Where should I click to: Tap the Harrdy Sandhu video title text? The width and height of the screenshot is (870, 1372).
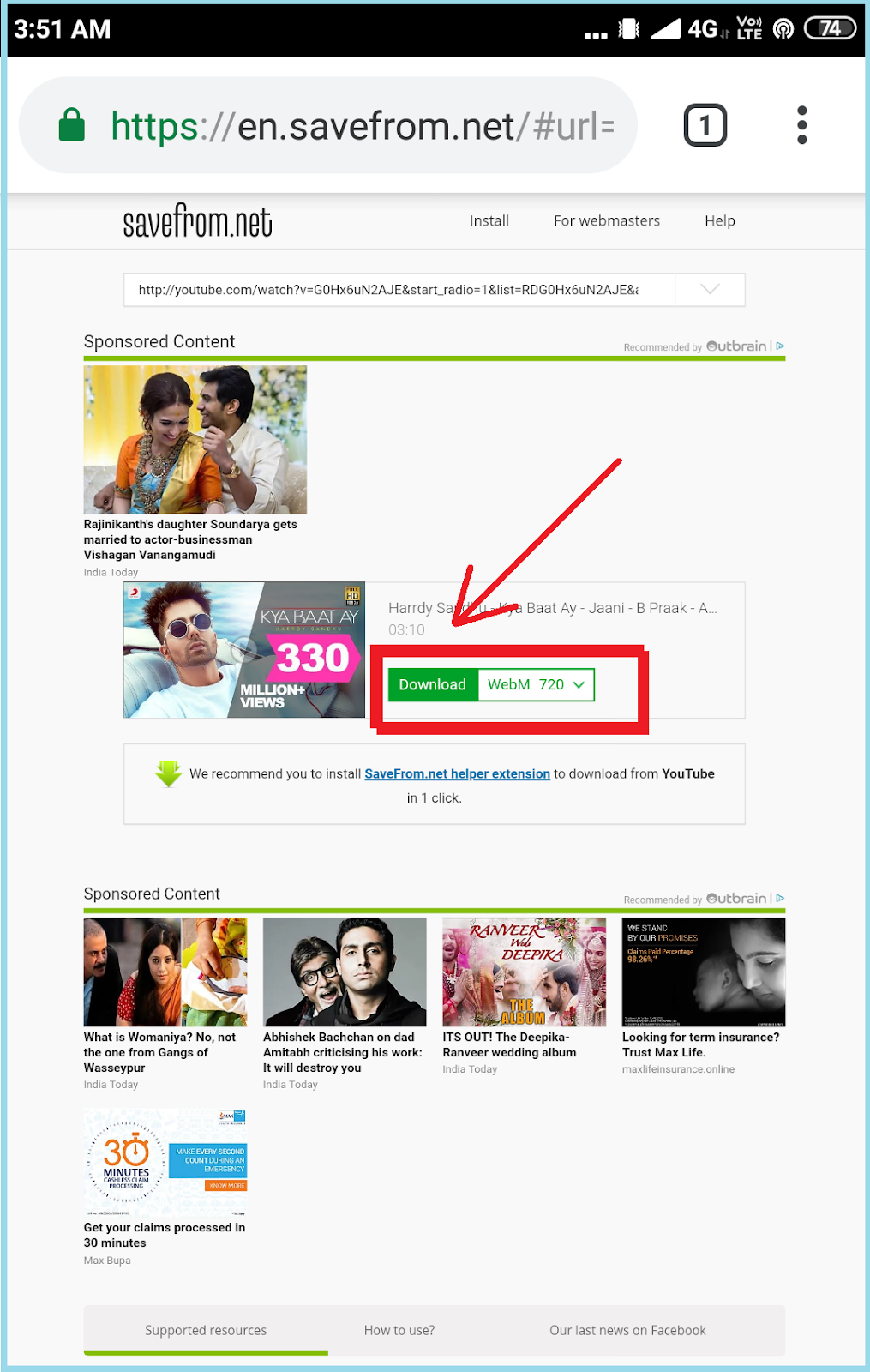pos(553,608)
